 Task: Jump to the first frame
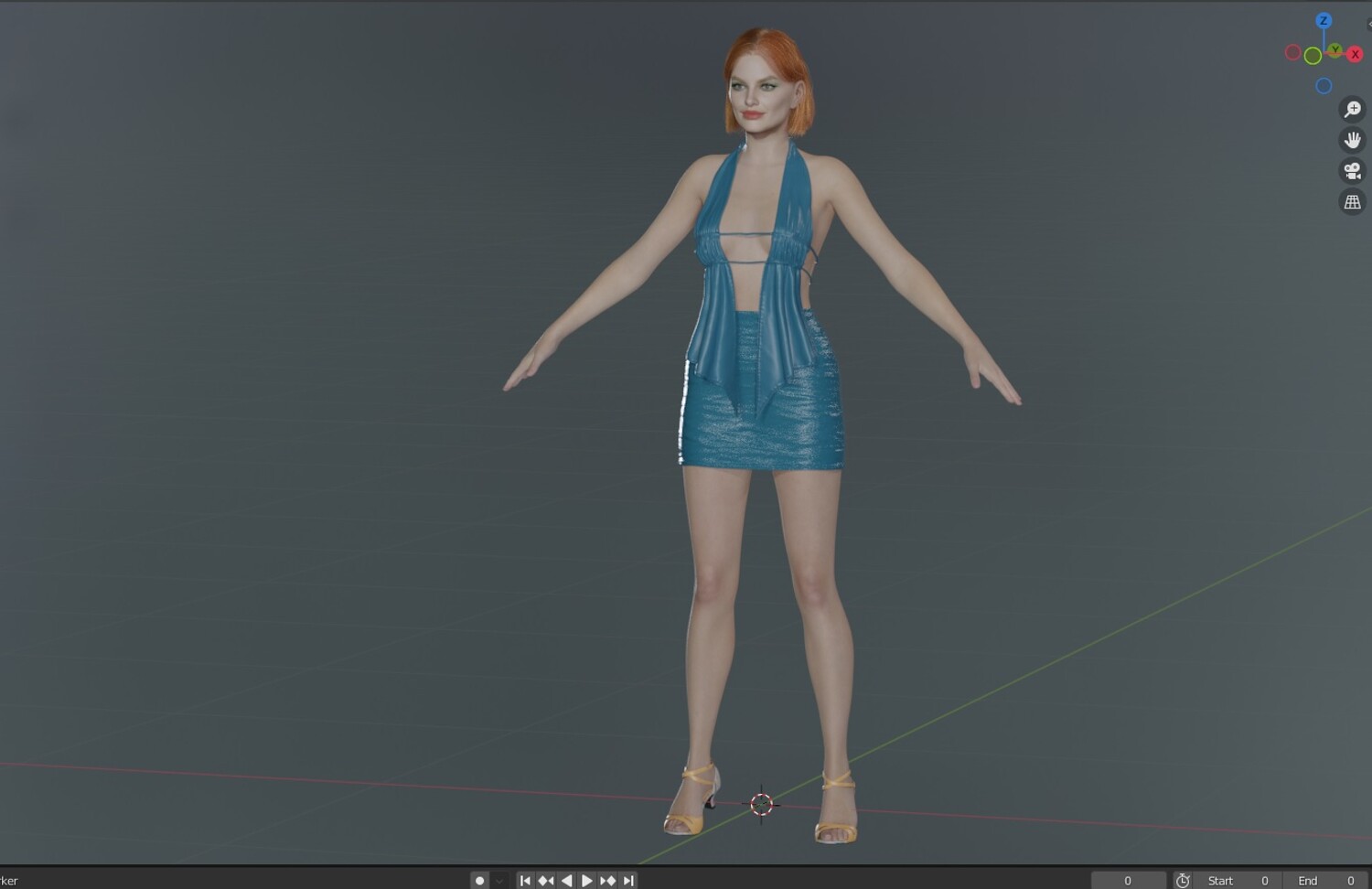point(525,880)
